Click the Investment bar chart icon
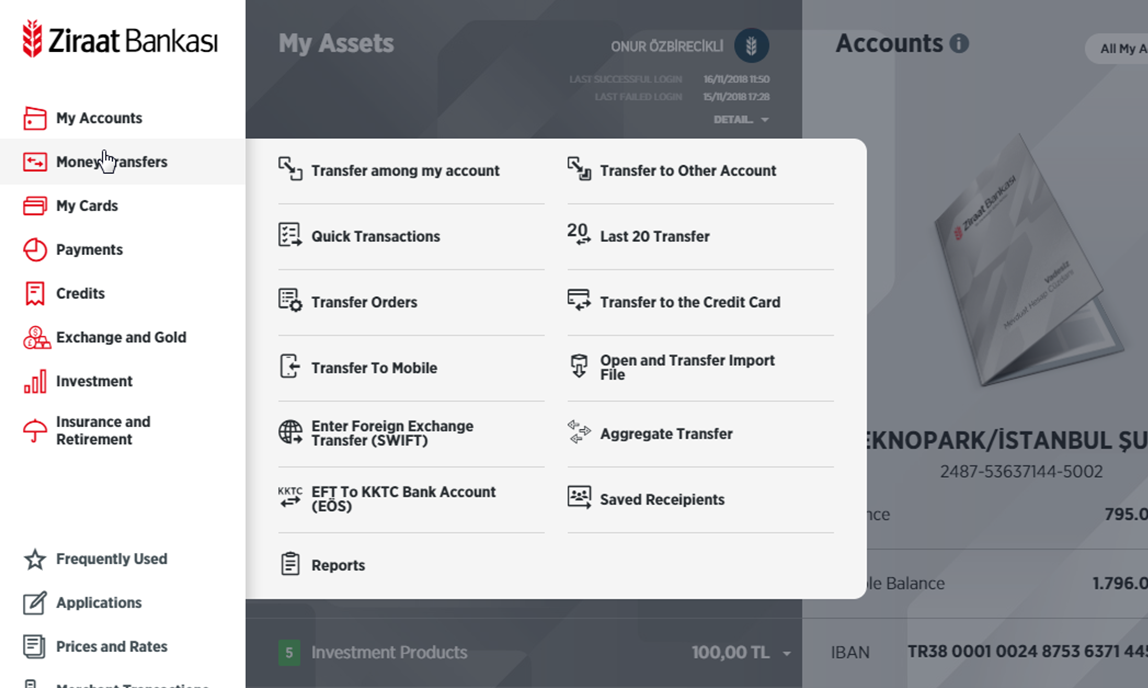Screen dimensions: 1148x688 (x=35, y=382)
